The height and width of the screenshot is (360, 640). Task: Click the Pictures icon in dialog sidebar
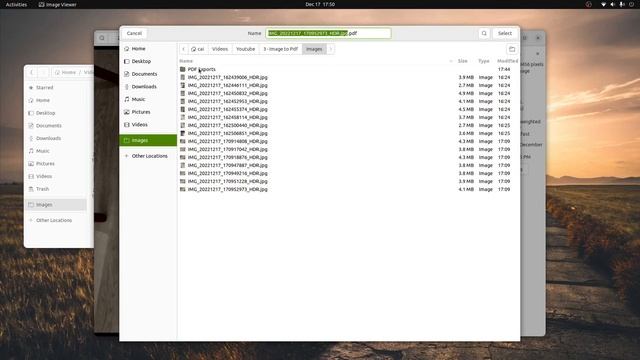[x=127, y=112]
